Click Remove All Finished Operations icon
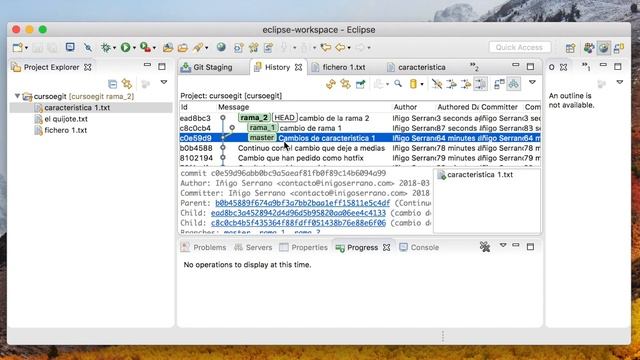This screenshot has height=360, width=640. (x=484, y=247)
